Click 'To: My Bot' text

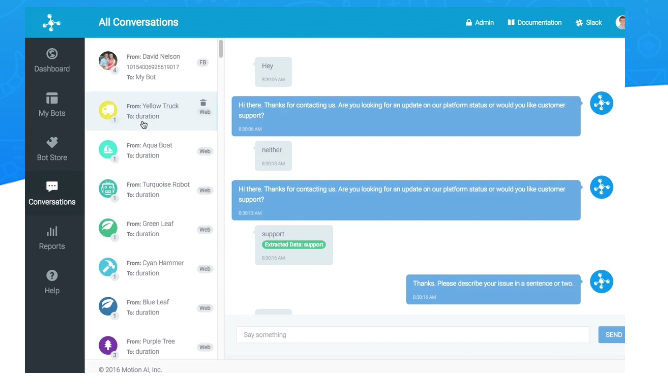(141, 77)
